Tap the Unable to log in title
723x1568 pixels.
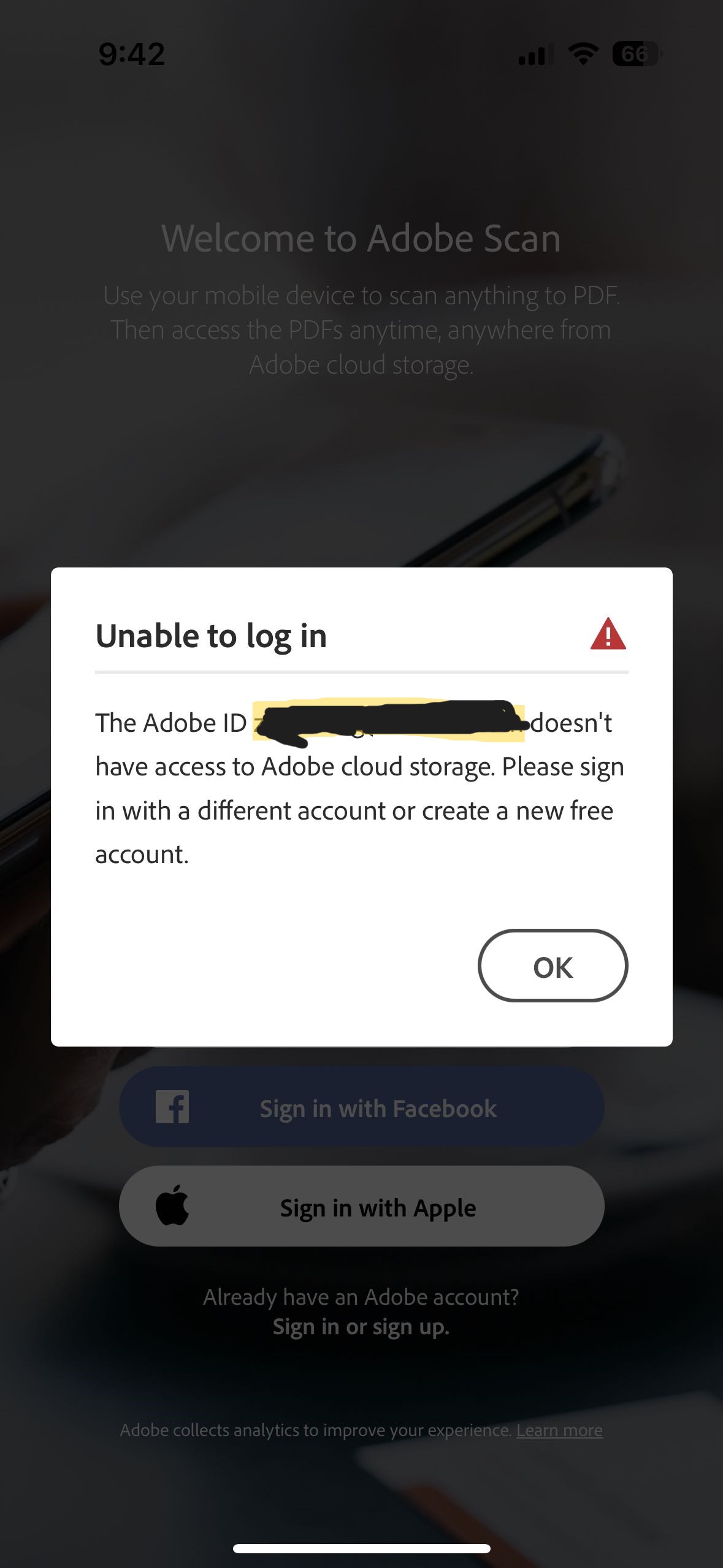(x=212, y=638)
